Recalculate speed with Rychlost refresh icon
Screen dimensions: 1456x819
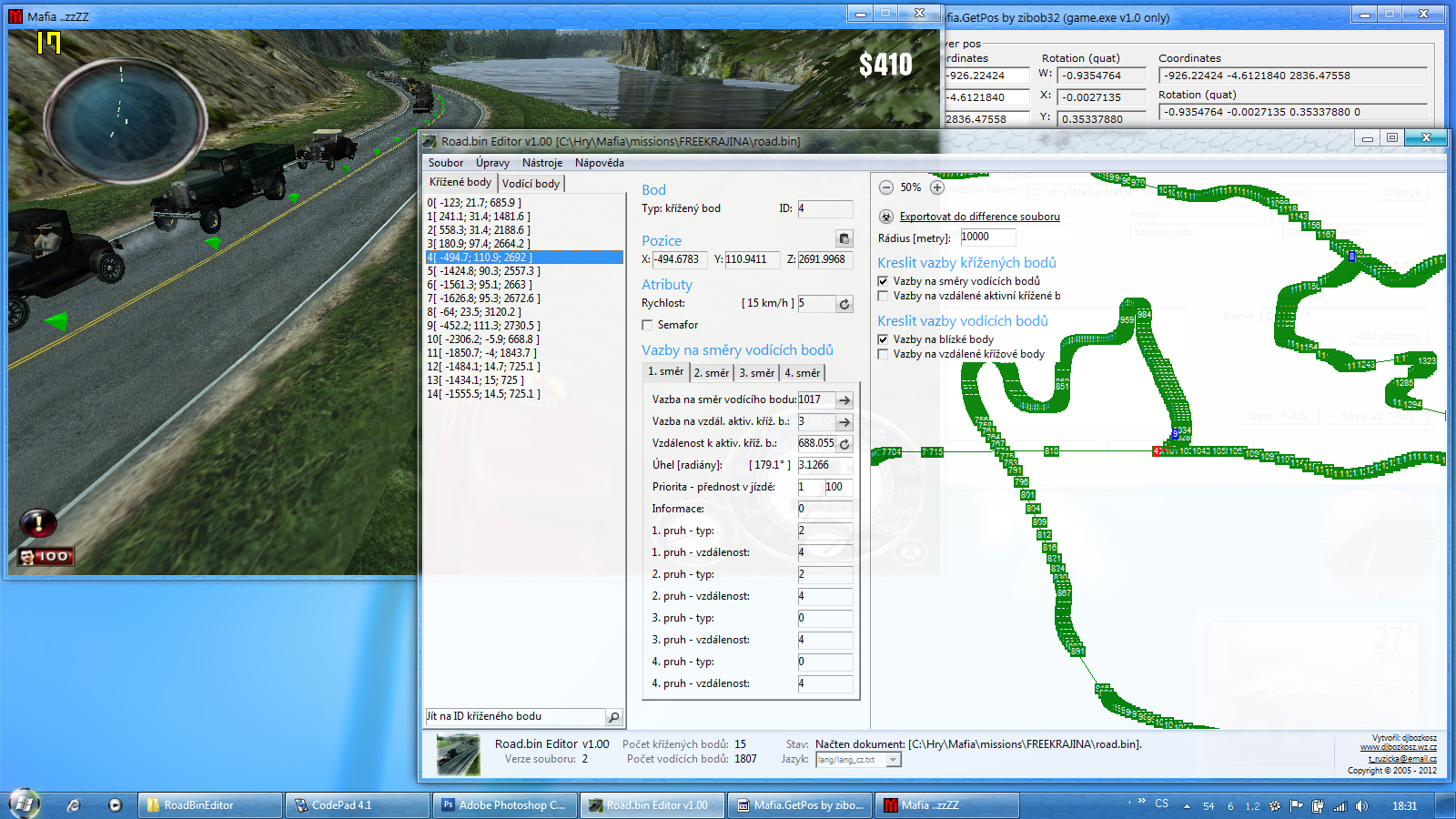pos(844,304)
